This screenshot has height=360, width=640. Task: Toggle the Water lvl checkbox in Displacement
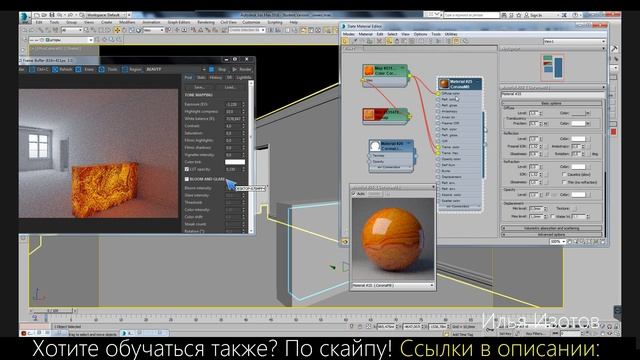(x=553, y=216)
